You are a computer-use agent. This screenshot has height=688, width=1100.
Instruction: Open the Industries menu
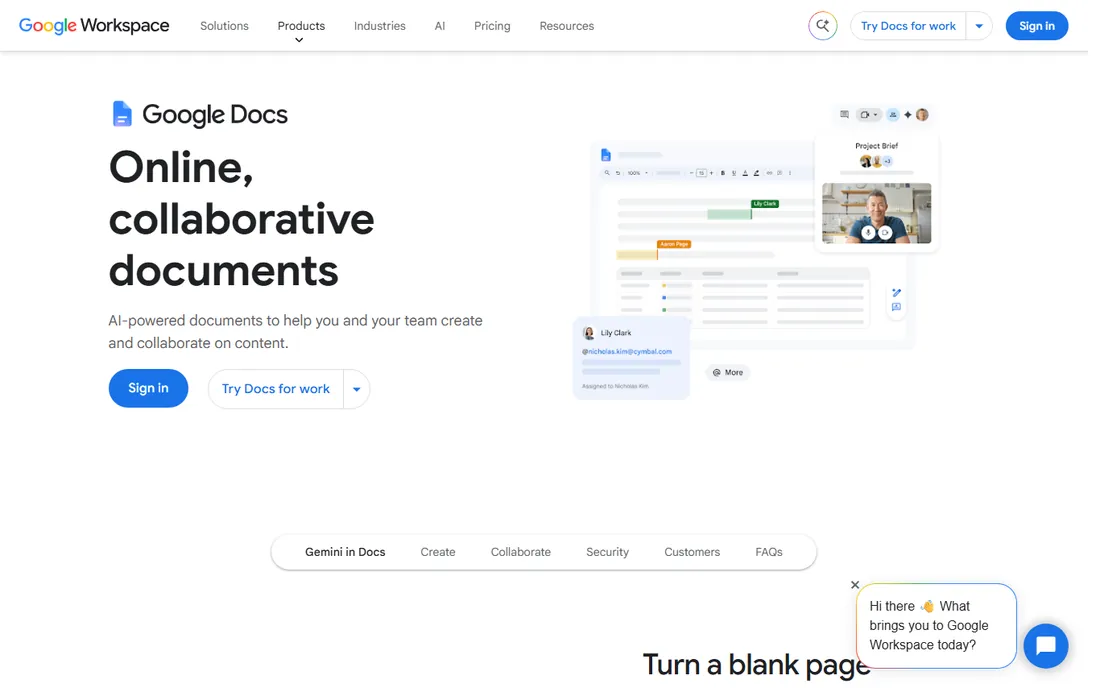[x=380, y=26]
